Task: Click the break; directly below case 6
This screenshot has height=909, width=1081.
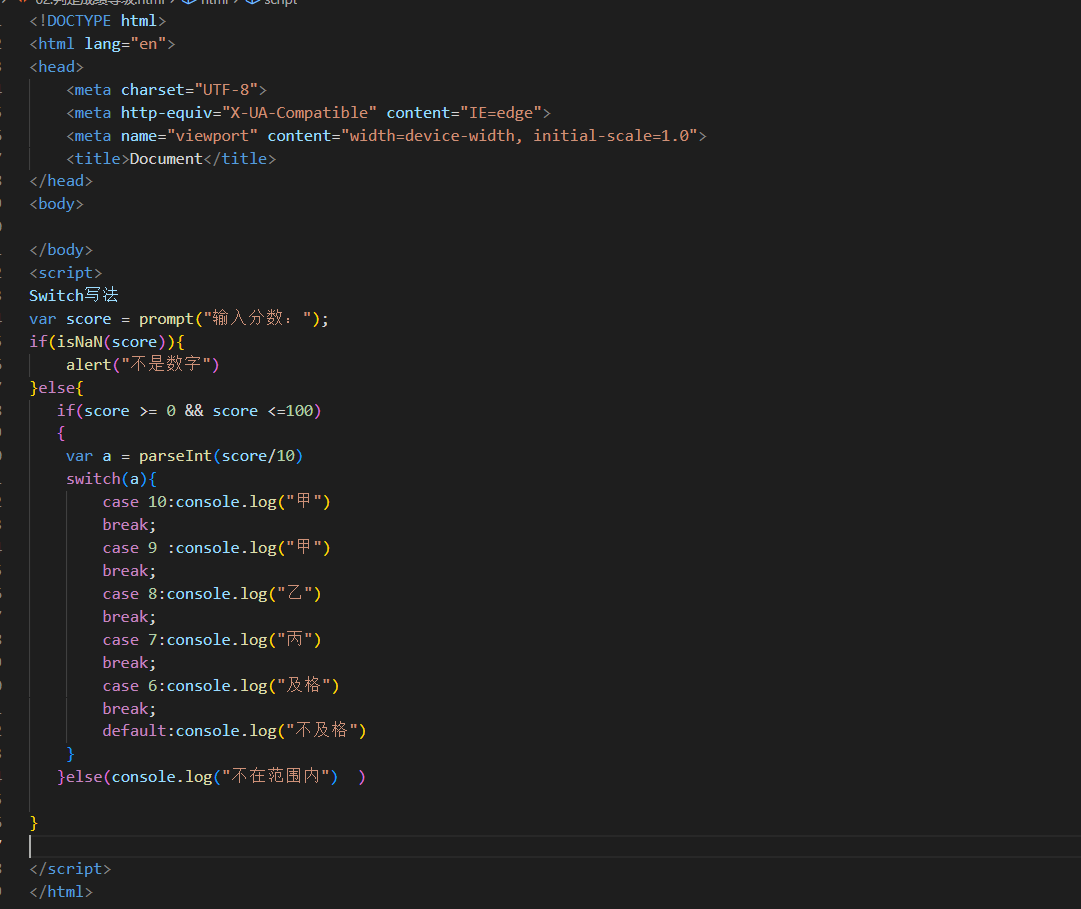Action: coord(130,708)
